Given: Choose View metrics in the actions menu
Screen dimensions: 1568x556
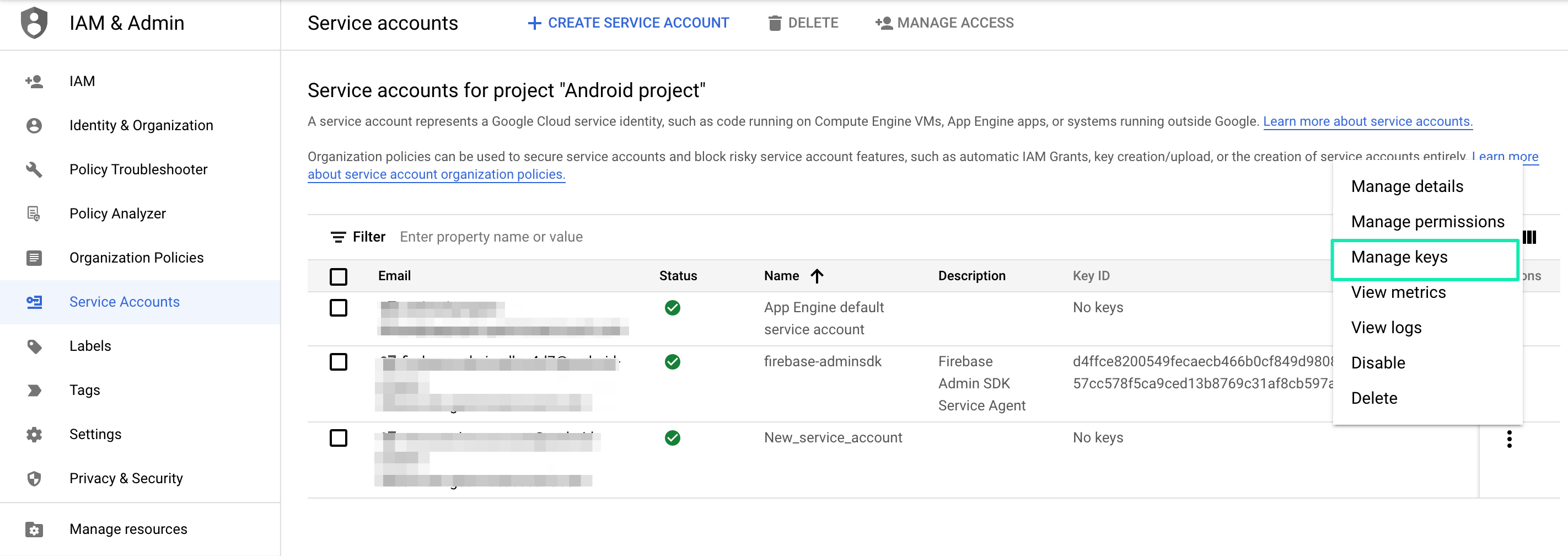Looking at the screenshot, I should (x=1427, y=292).
